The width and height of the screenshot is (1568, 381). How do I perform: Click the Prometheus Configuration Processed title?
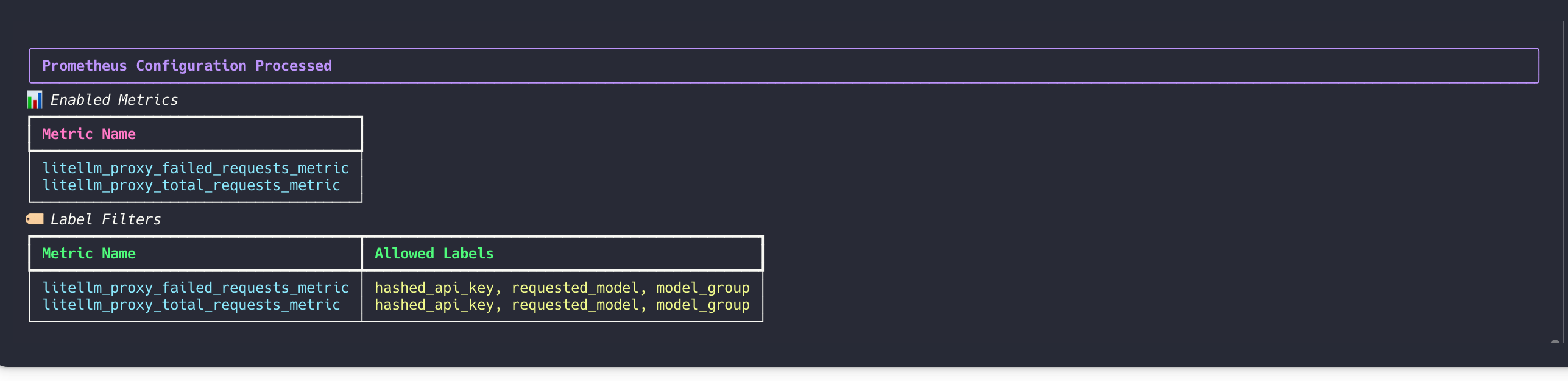tap(186, 66)
